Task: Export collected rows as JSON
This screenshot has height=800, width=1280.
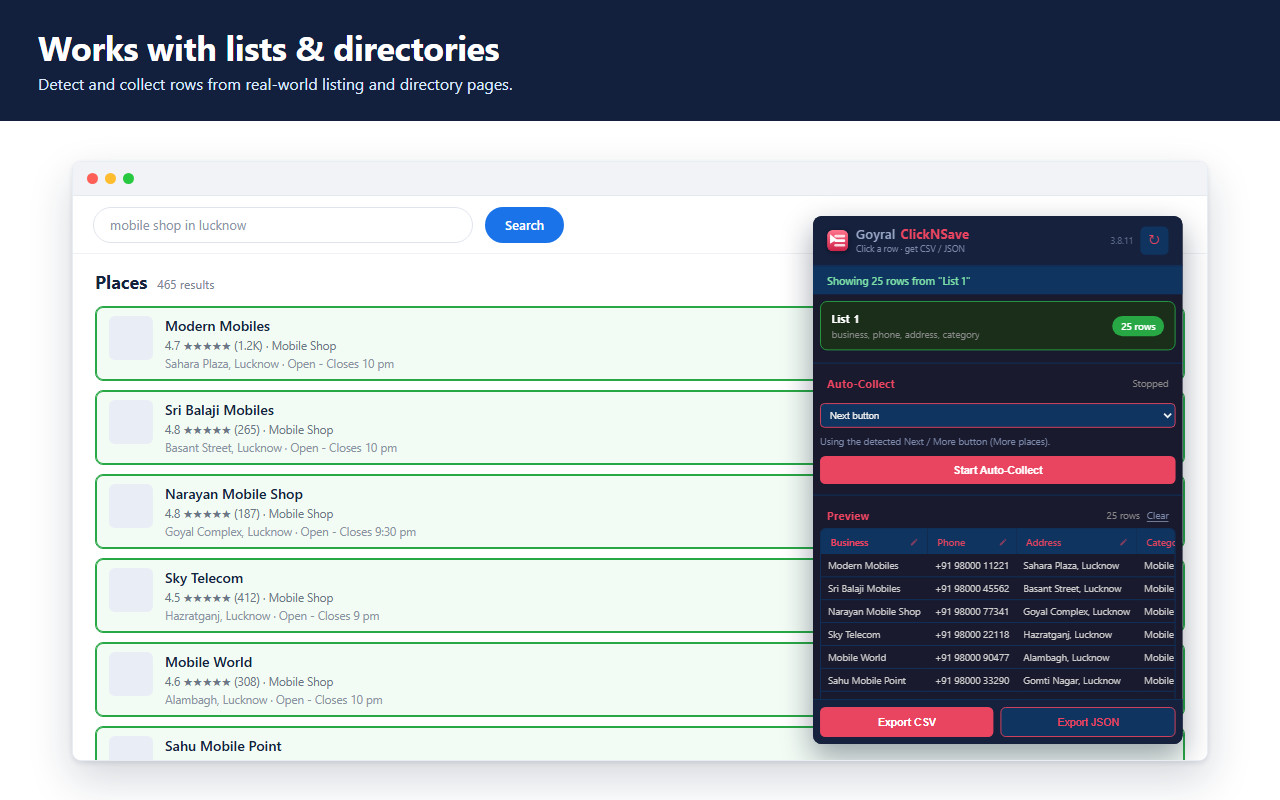Action: point(1088,722)
